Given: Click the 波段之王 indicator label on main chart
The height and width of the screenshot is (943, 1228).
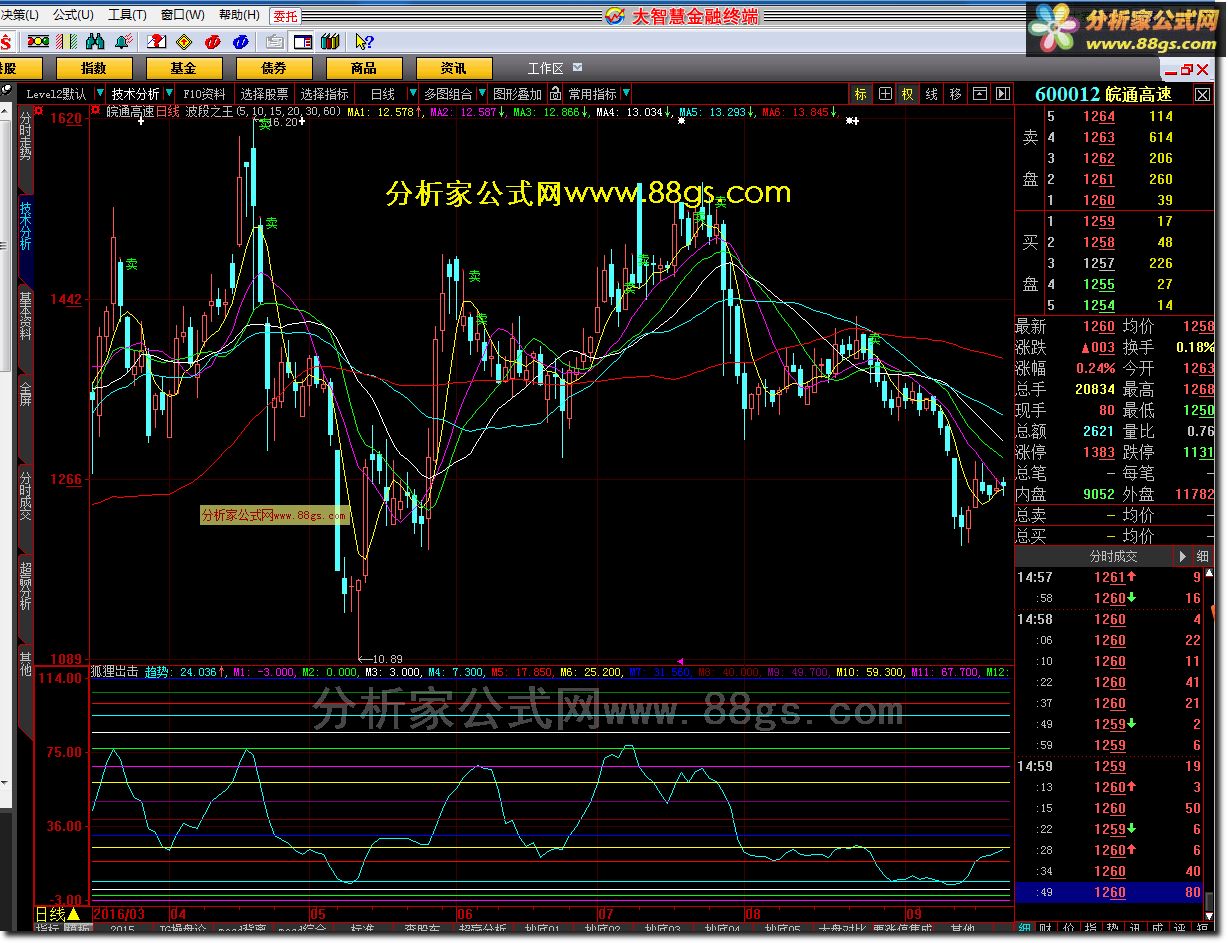Looking at the screenshot, I should [x=209, y=112].
